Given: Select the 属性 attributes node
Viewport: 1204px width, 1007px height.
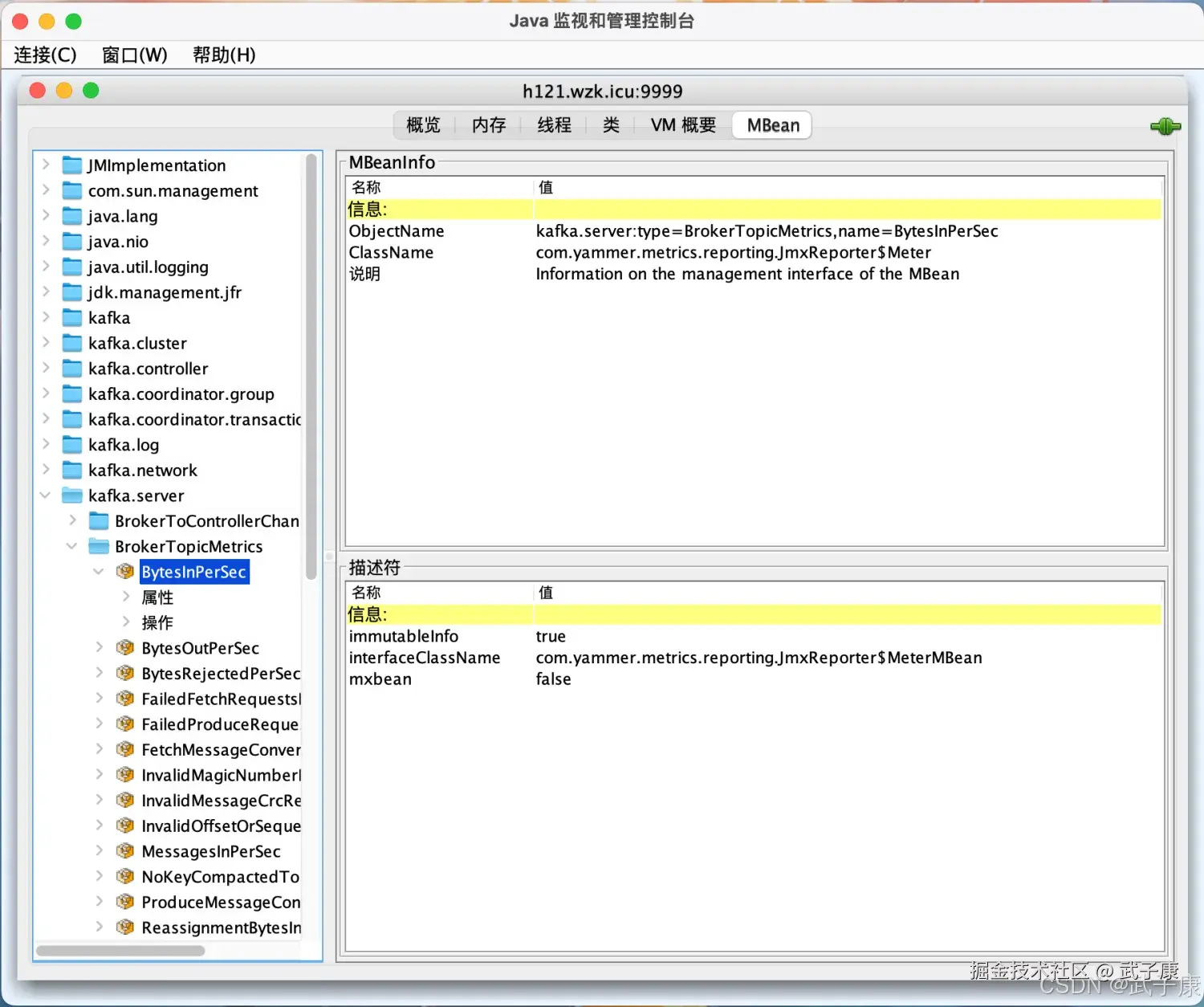Looking at the screenshot, I should pyautogui.click(x=157, y=597).
